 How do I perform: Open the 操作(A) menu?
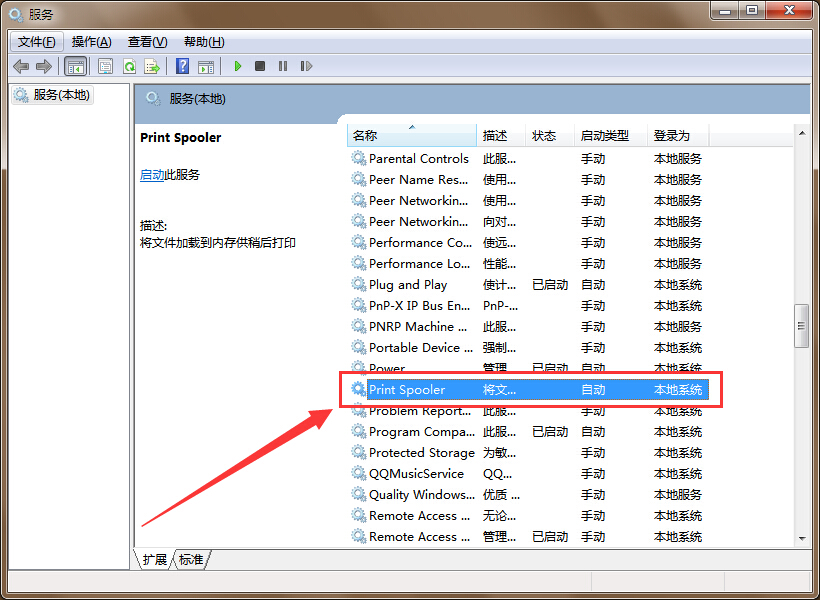(91, 41)
